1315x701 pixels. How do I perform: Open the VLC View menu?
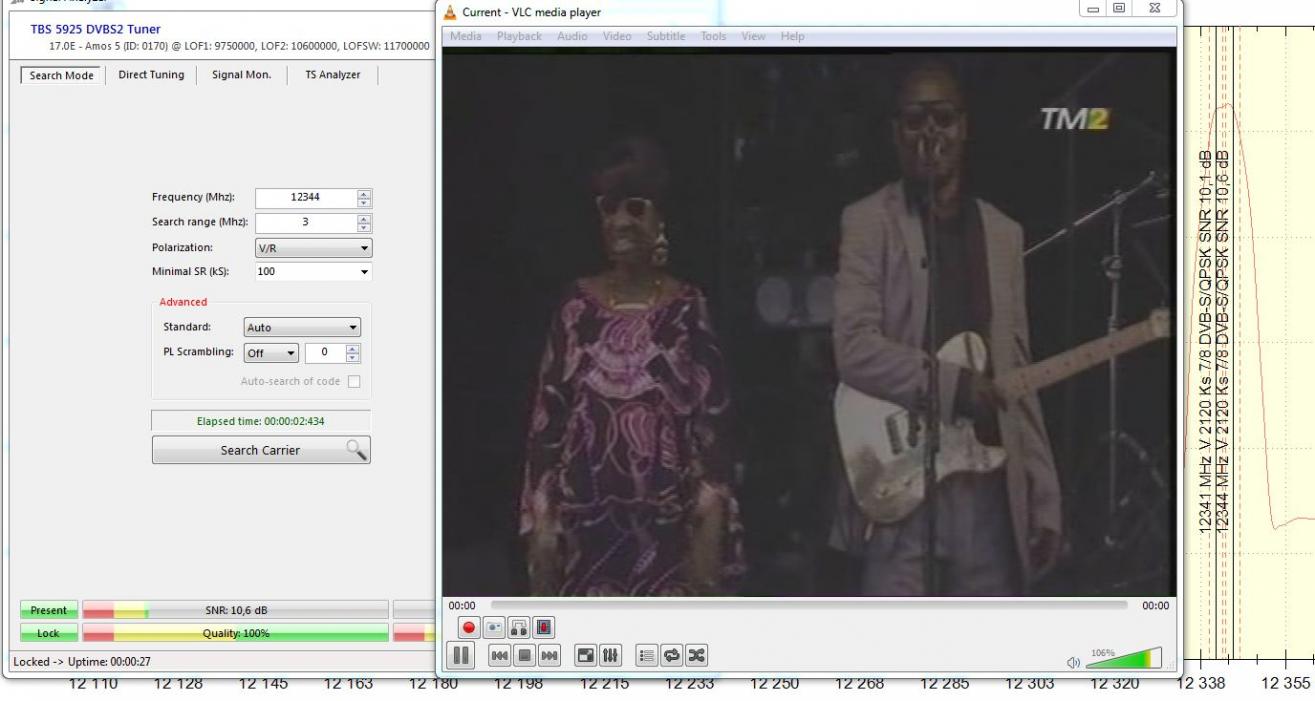(x=753, y=36)
